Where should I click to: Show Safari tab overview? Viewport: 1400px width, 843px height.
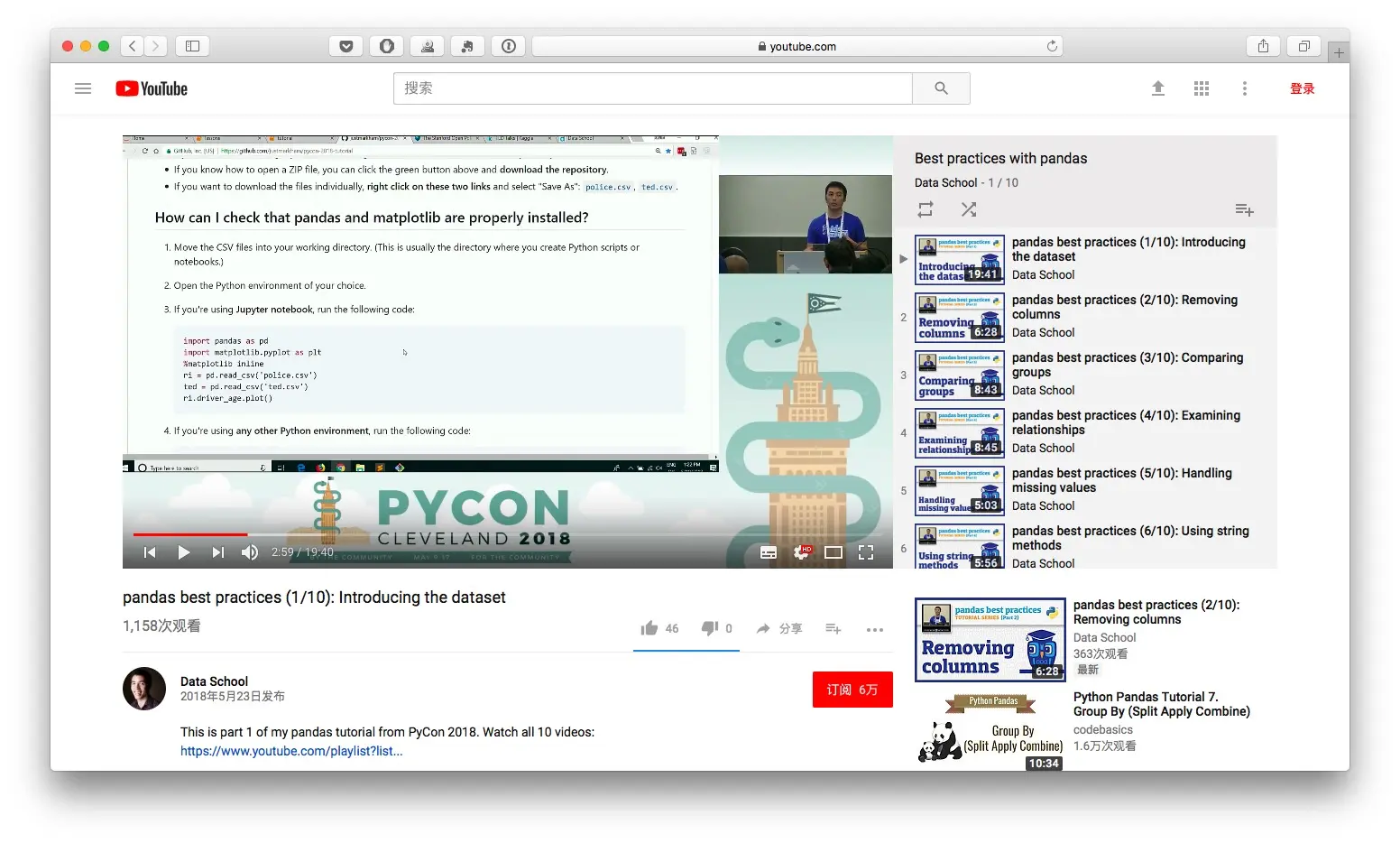[x=1304, y=46]
